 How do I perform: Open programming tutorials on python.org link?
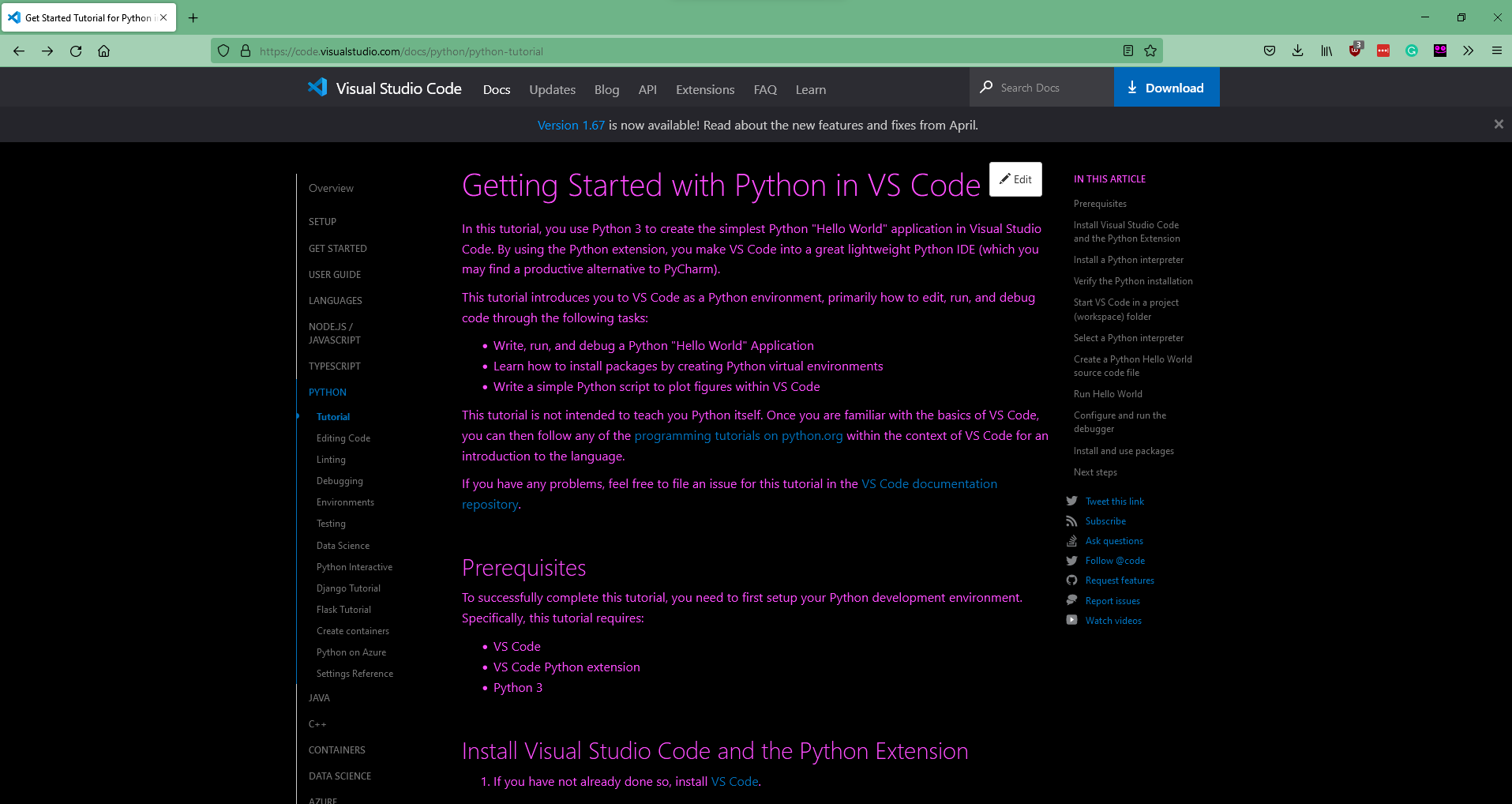pos(738,435)
